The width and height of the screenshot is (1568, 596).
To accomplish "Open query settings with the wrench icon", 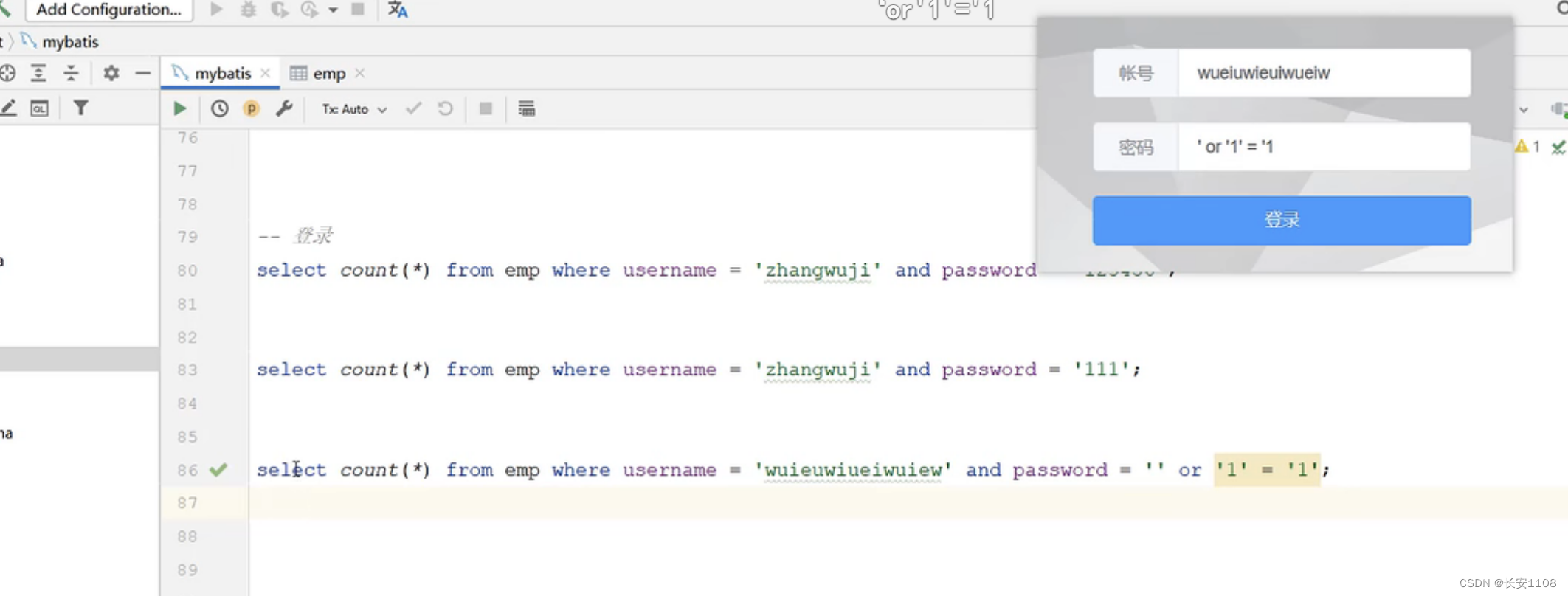I will pos(284,108).
